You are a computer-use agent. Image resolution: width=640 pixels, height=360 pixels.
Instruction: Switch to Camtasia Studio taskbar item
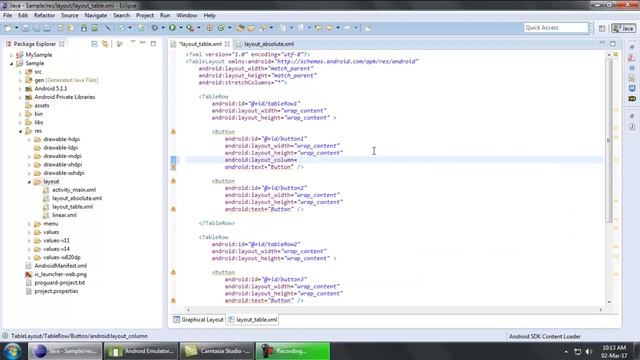(216, 351)
